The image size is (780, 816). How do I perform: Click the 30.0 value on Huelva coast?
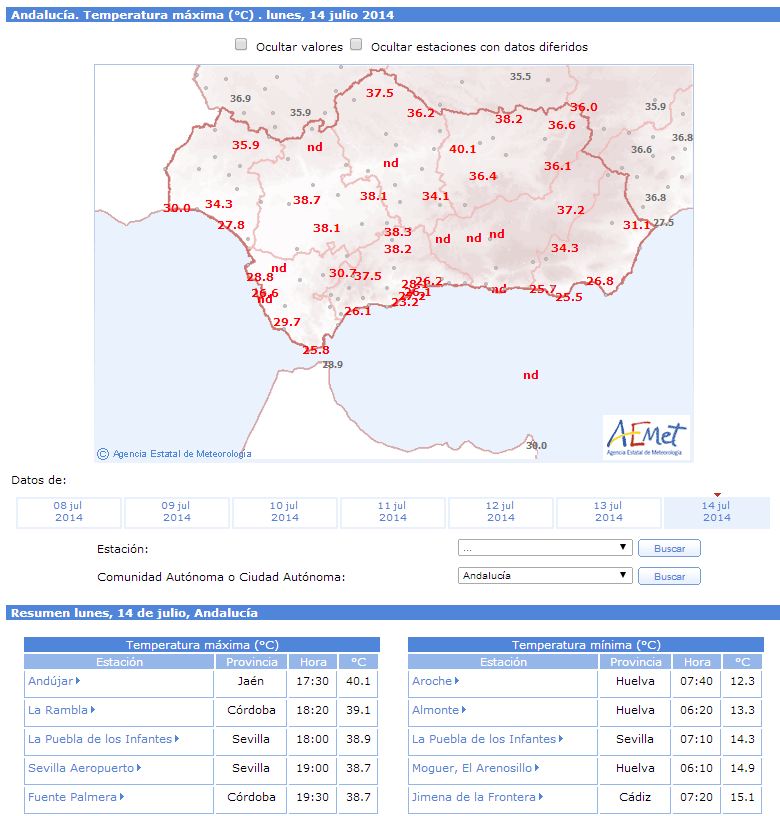[x=177, y=208]
